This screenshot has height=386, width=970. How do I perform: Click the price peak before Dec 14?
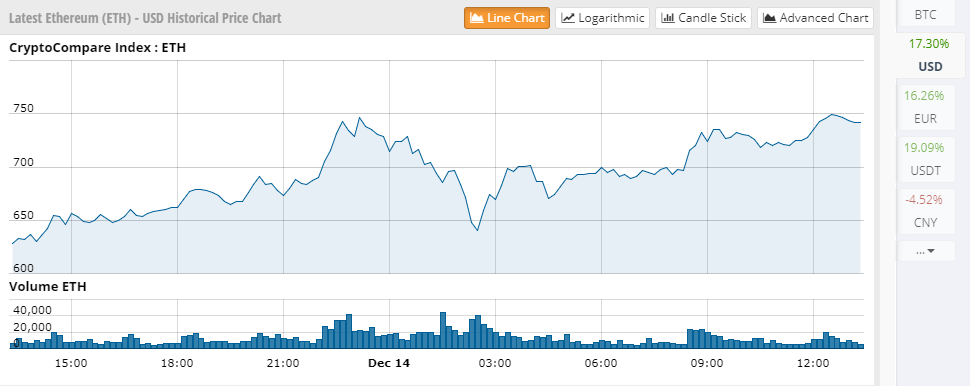360,118
